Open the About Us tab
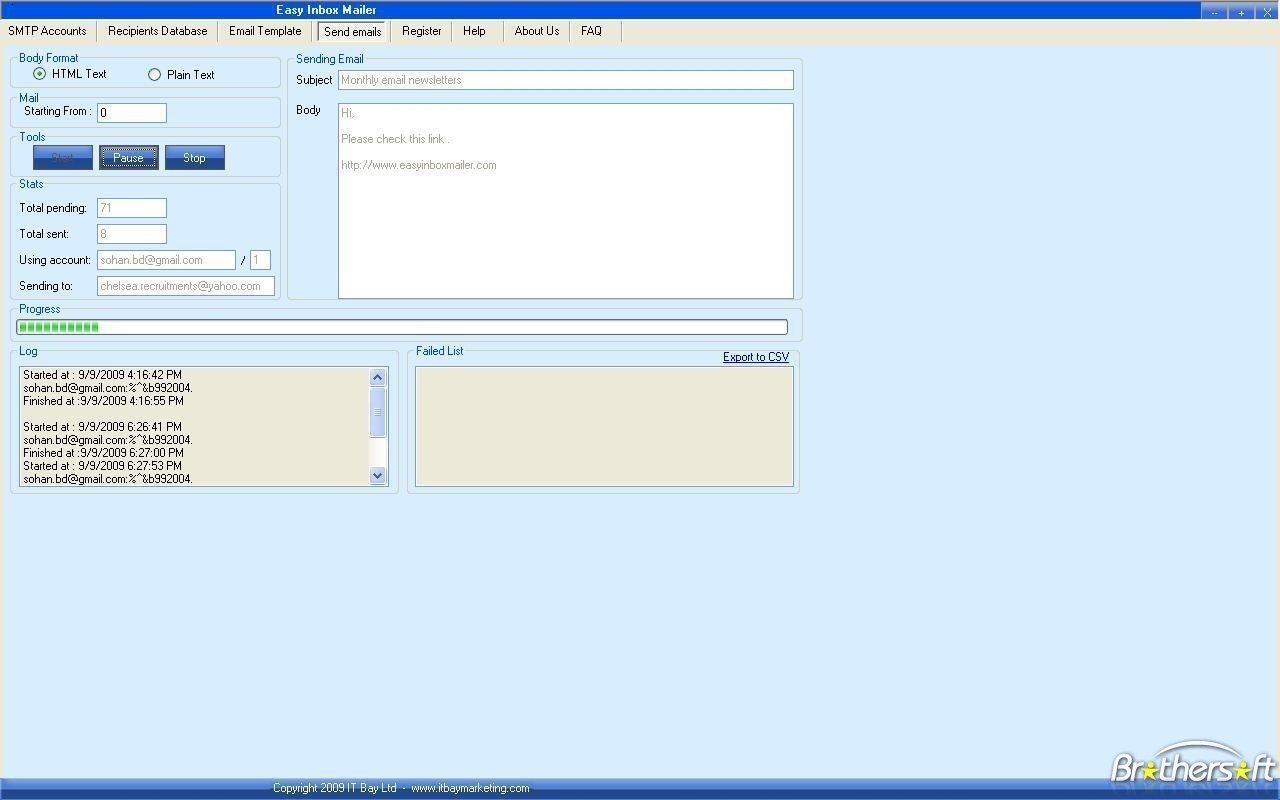This screenshot has width=1280, height=800. [x=537, y=31]
